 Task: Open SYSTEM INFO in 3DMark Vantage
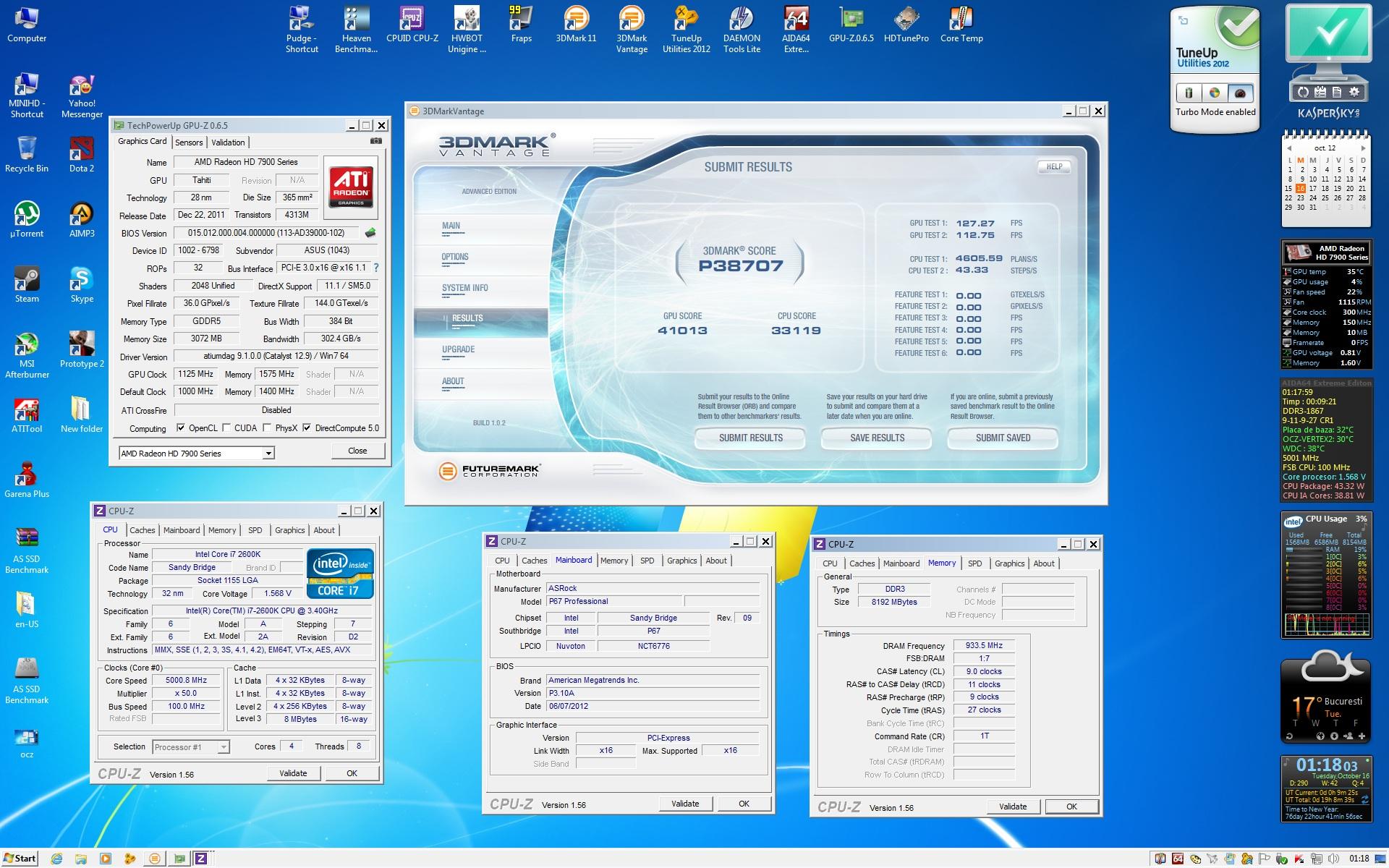coord(465,288)
